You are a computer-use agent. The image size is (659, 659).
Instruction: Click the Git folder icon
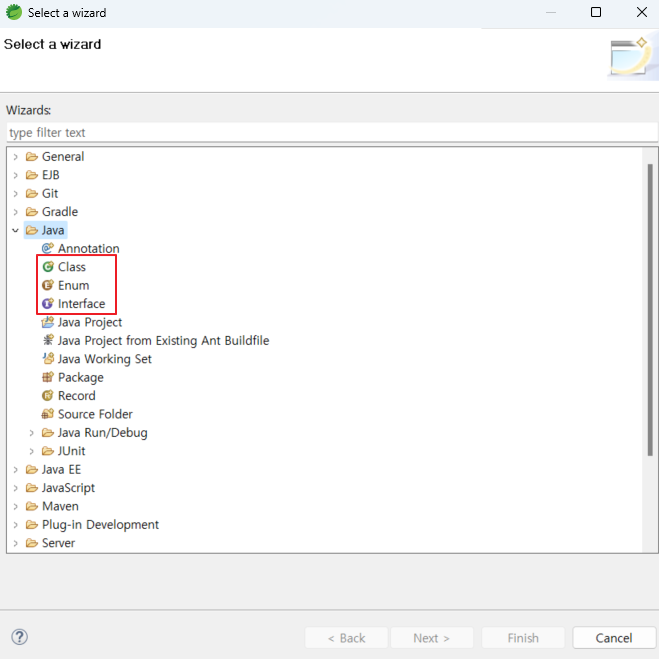pos(32,193)
